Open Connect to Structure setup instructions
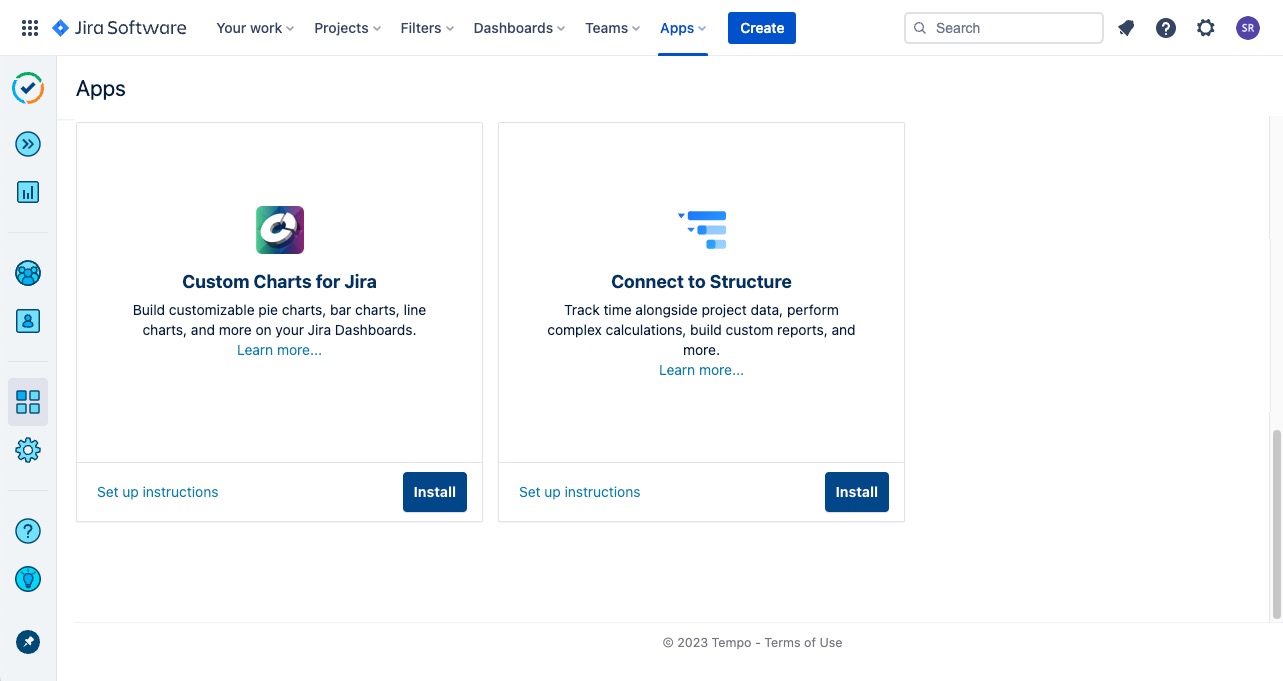This screenshot has height=681, width=1283. click(579, 491)
